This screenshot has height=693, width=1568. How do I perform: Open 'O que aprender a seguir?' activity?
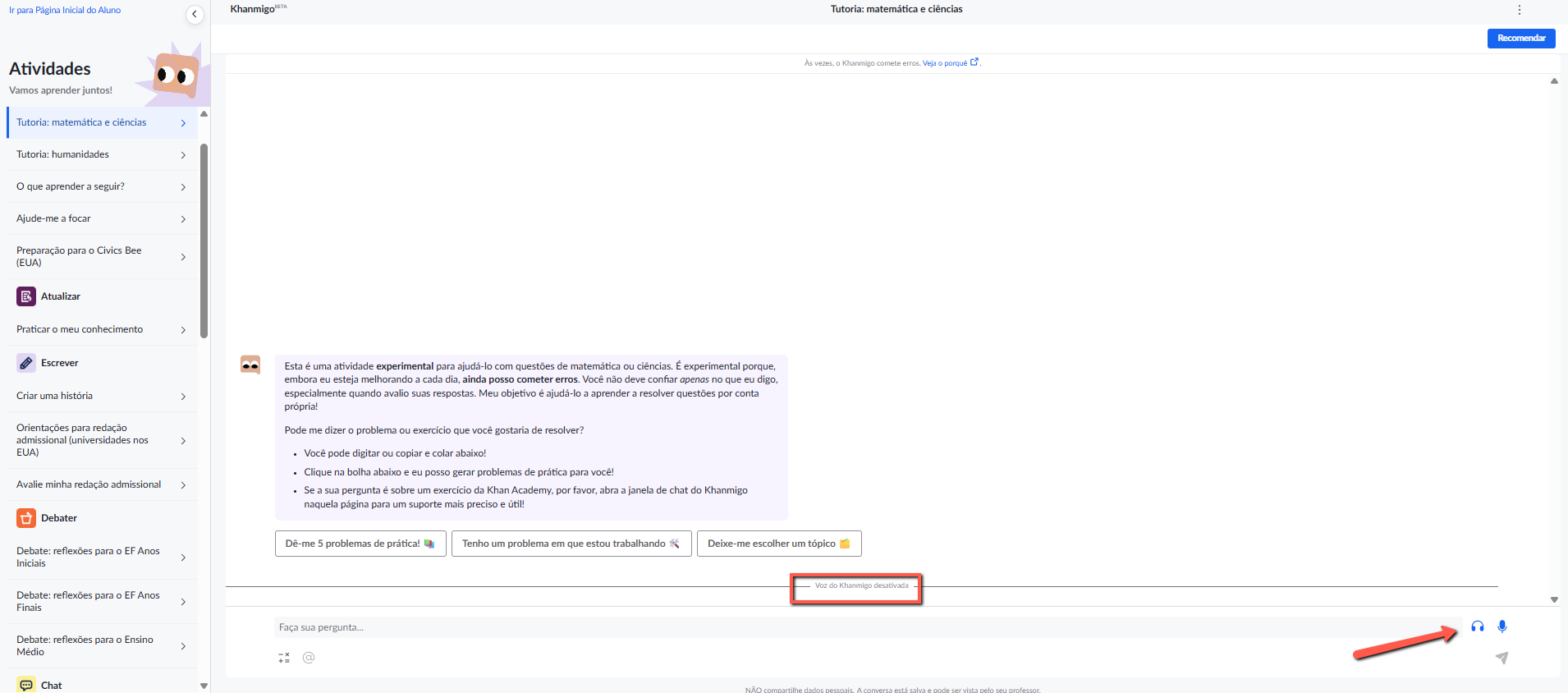point(102,186)
